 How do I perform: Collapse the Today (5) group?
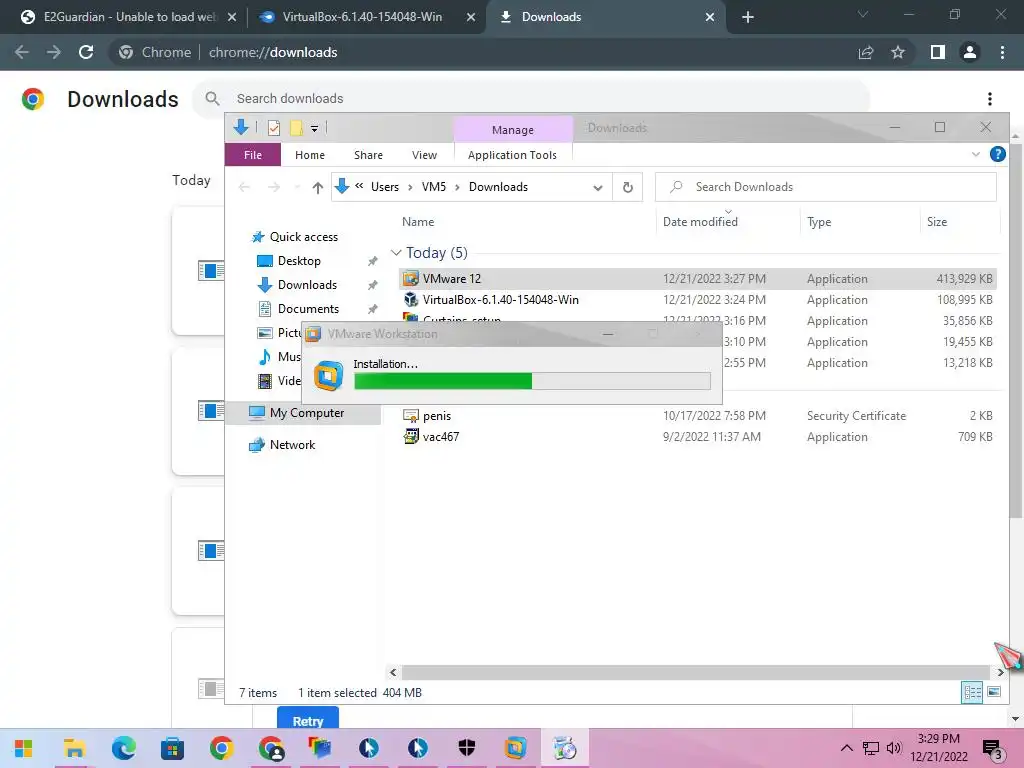[396, 253]
